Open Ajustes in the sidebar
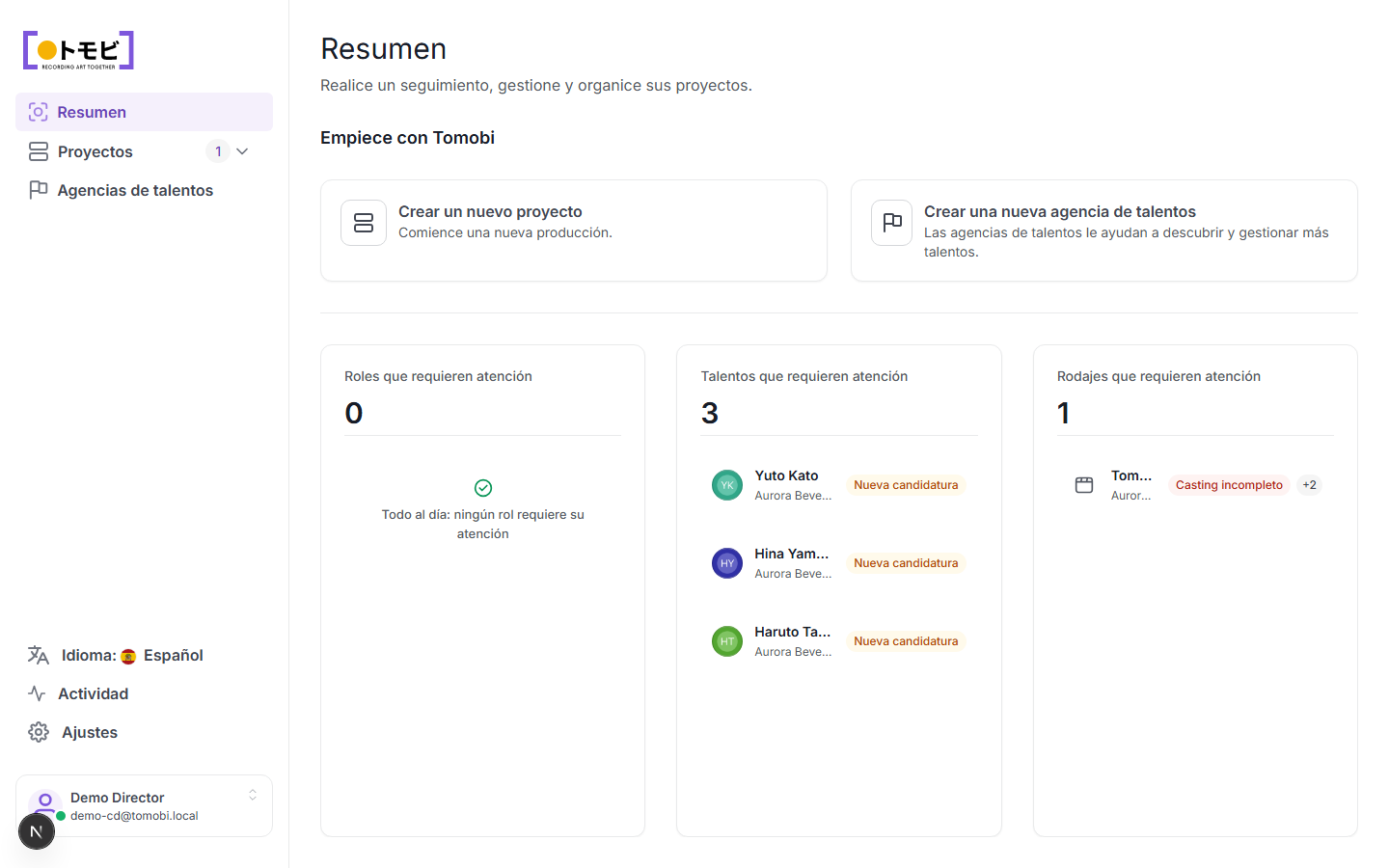Image resolution: width=1389 pixels, height=868 pixels. click(144, 732)
